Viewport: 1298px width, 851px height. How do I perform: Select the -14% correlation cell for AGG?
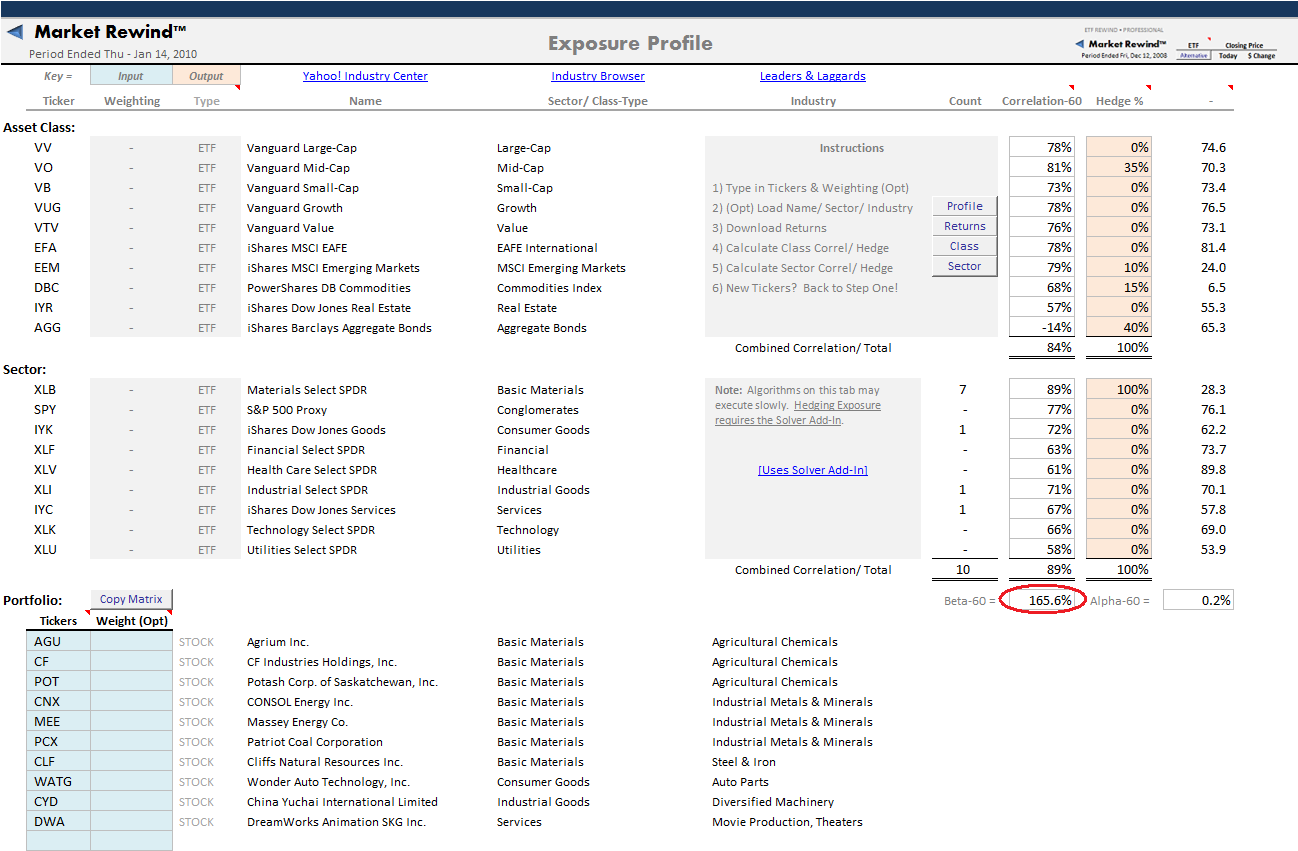click(1042, 328)
